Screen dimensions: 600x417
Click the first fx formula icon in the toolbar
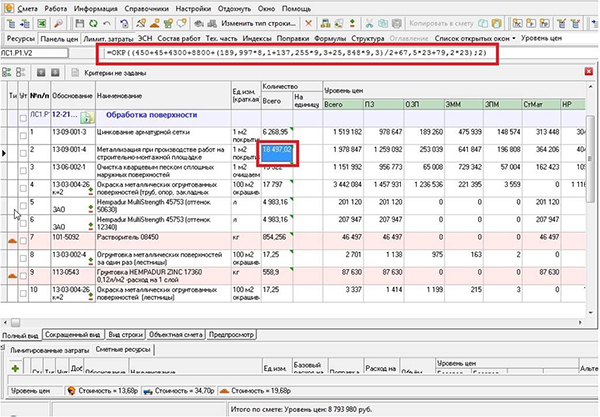pyautogui.click(x=517, y=24)
